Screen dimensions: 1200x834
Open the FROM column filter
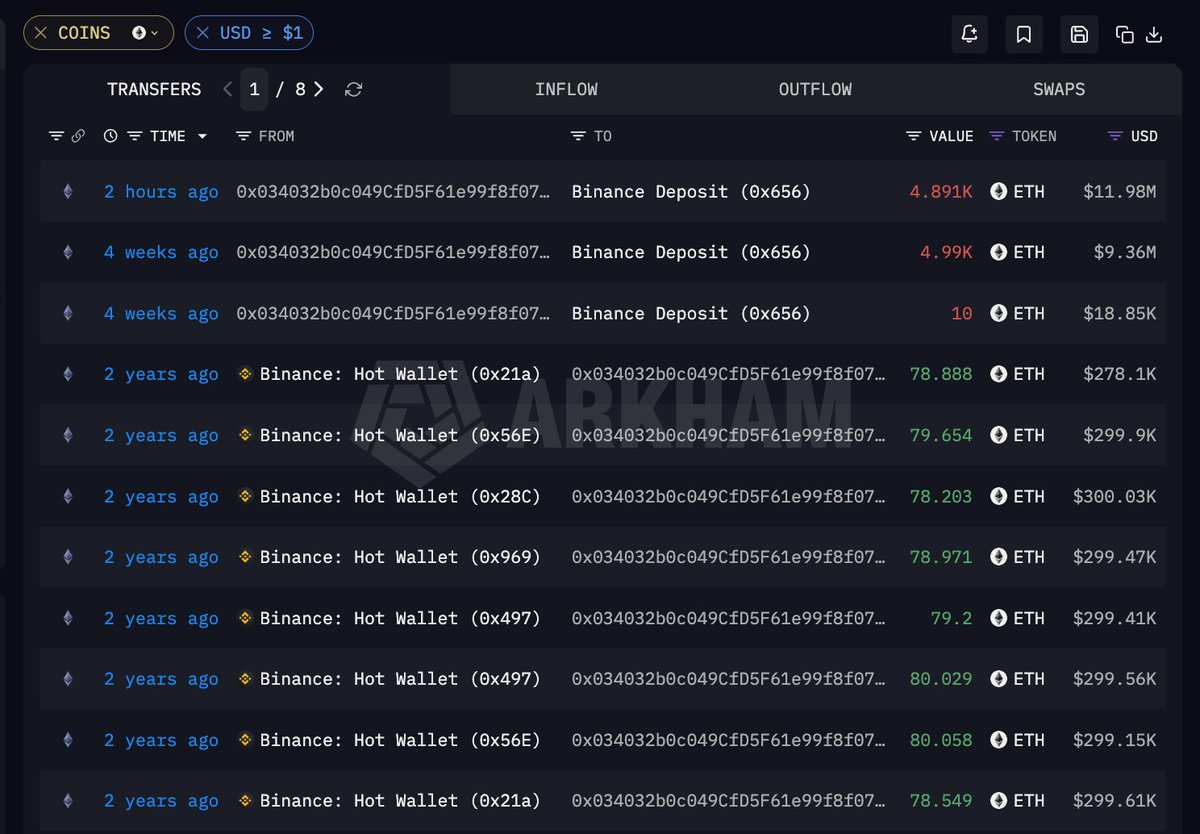tap(243, 136)
